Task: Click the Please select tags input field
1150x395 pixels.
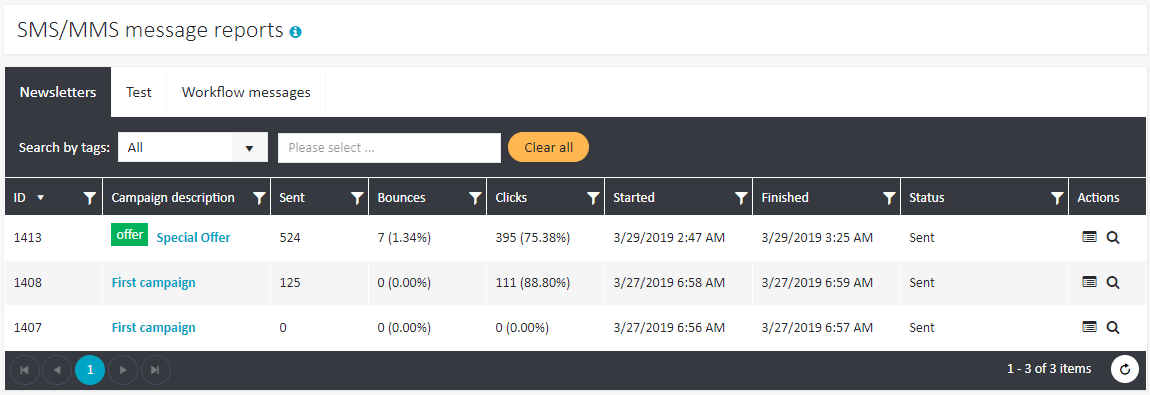Action: (x=389, y=147)
